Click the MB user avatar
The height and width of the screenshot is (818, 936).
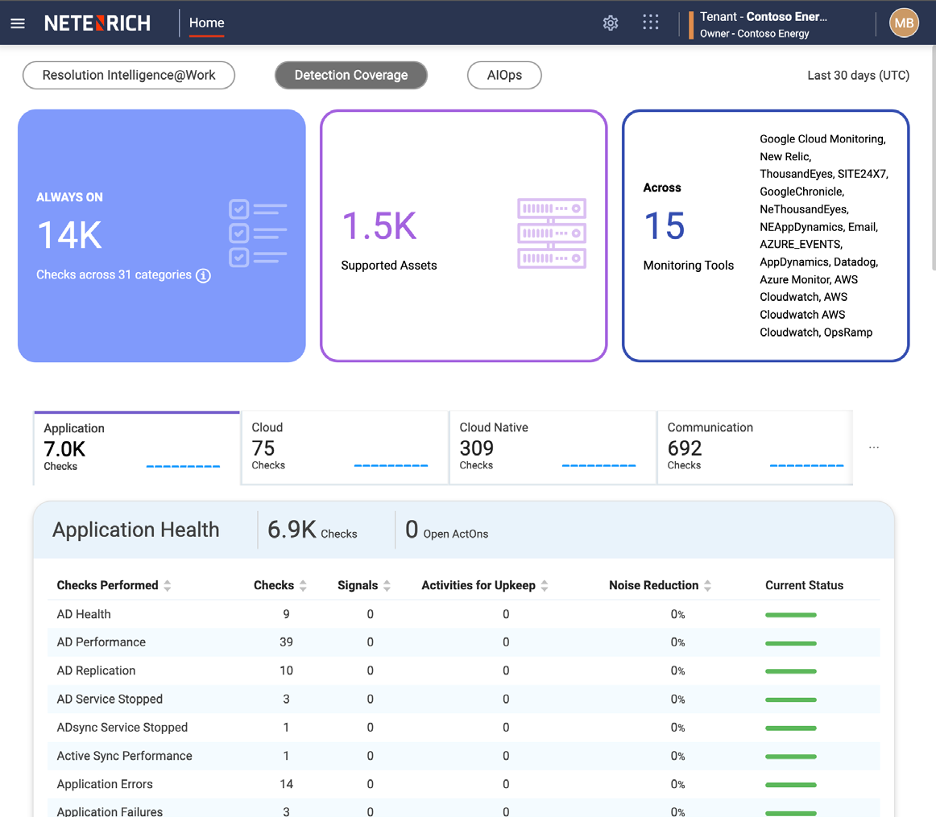click(x=903, y=22)
